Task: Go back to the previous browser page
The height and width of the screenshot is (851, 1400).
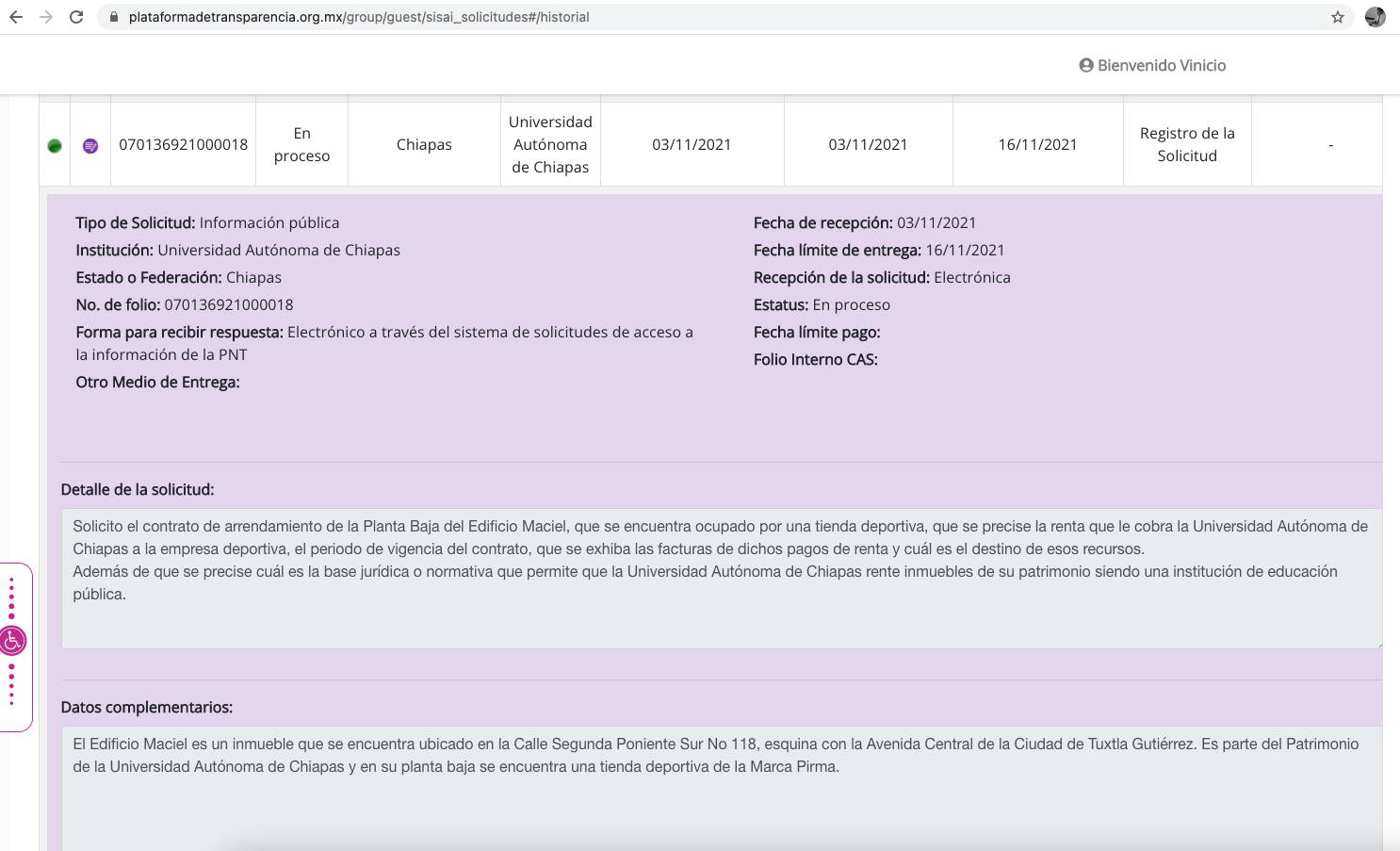Action: tap(16, 17)
